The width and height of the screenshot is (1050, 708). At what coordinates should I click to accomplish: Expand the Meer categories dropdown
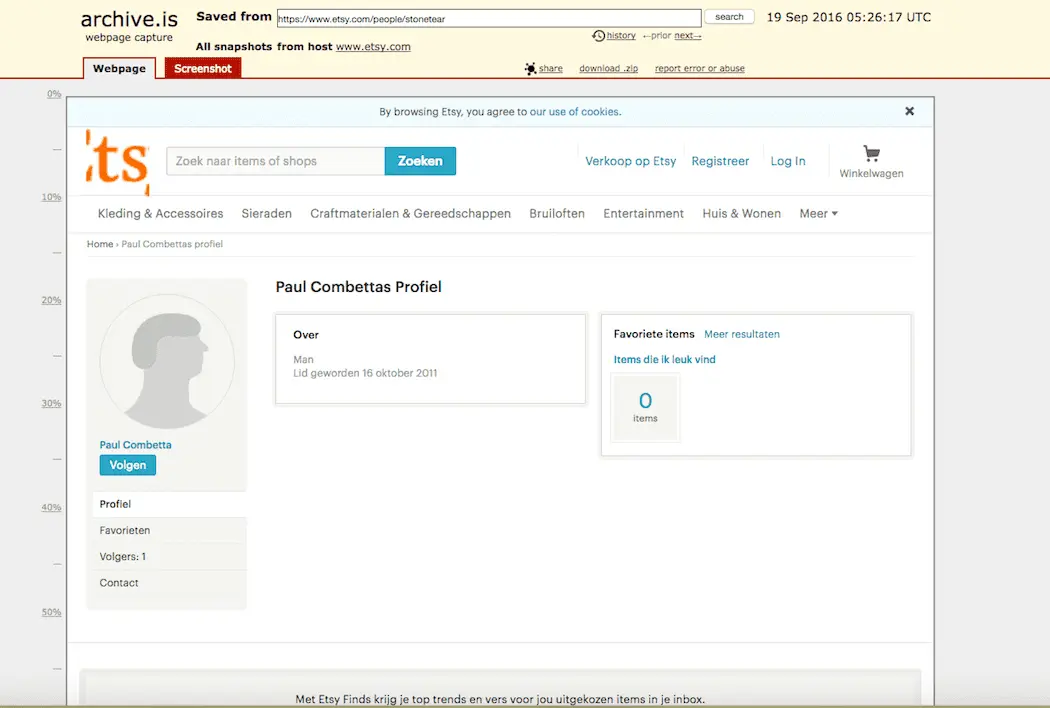[818, 213]
